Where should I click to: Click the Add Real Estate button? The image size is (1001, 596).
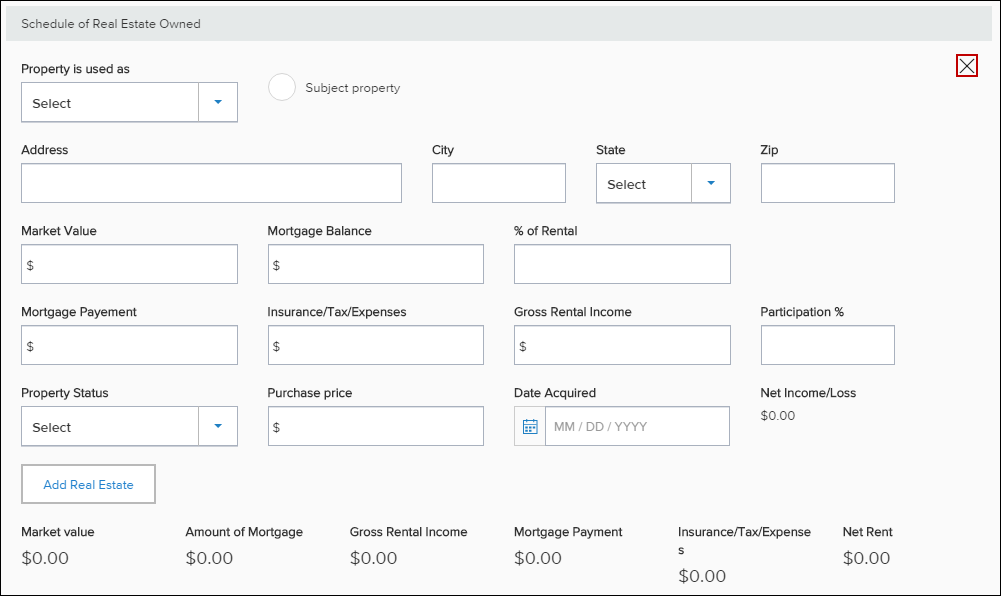pos(88,484)
